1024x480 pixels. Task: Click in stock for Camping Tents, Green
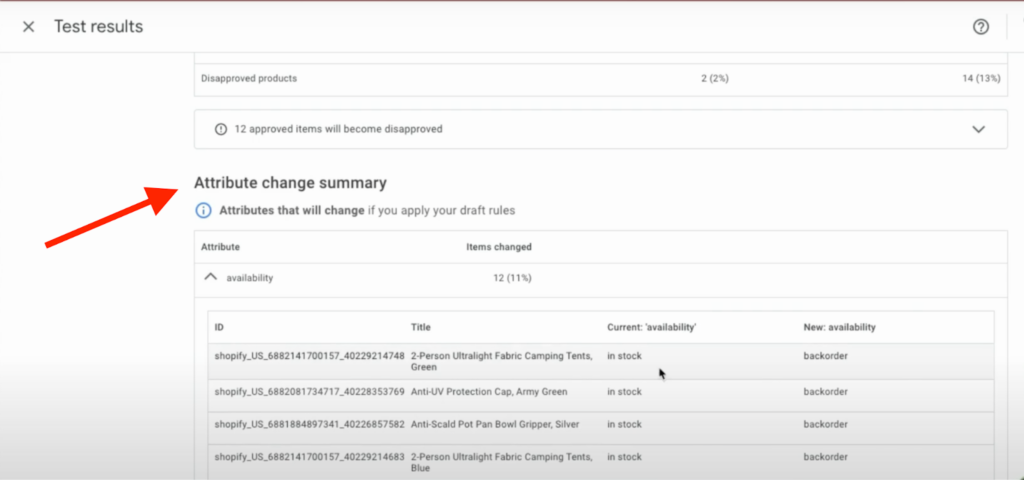(624, 356)
